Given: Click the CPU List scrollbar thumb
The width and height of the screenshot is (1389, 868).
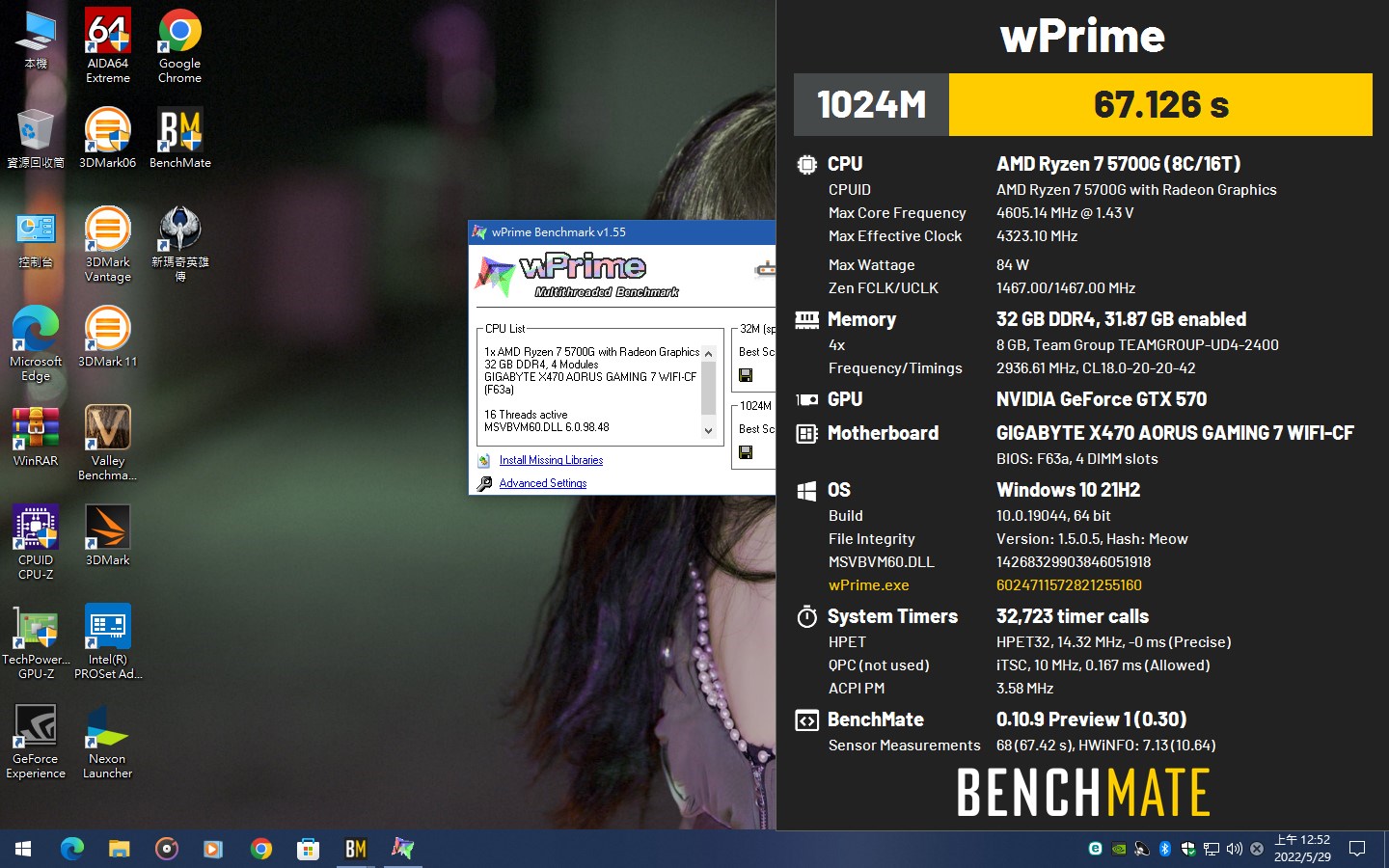Looking at the screenshot, I should click(709, 389).
